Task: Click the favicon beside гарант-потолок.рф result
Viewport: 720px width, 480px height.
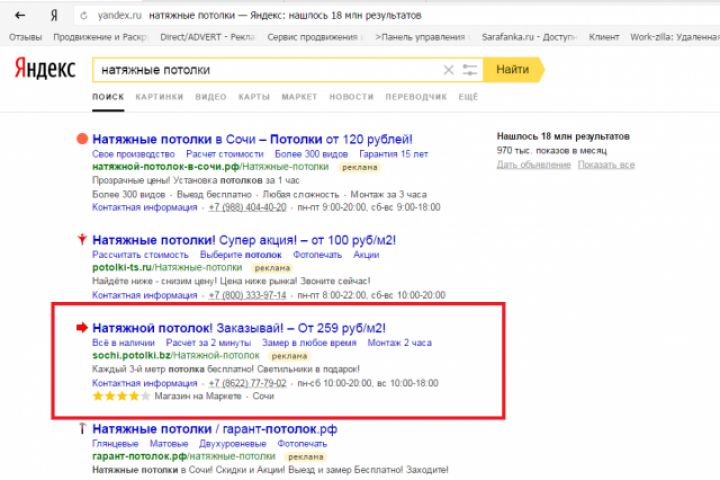Action: click(82, 428)
